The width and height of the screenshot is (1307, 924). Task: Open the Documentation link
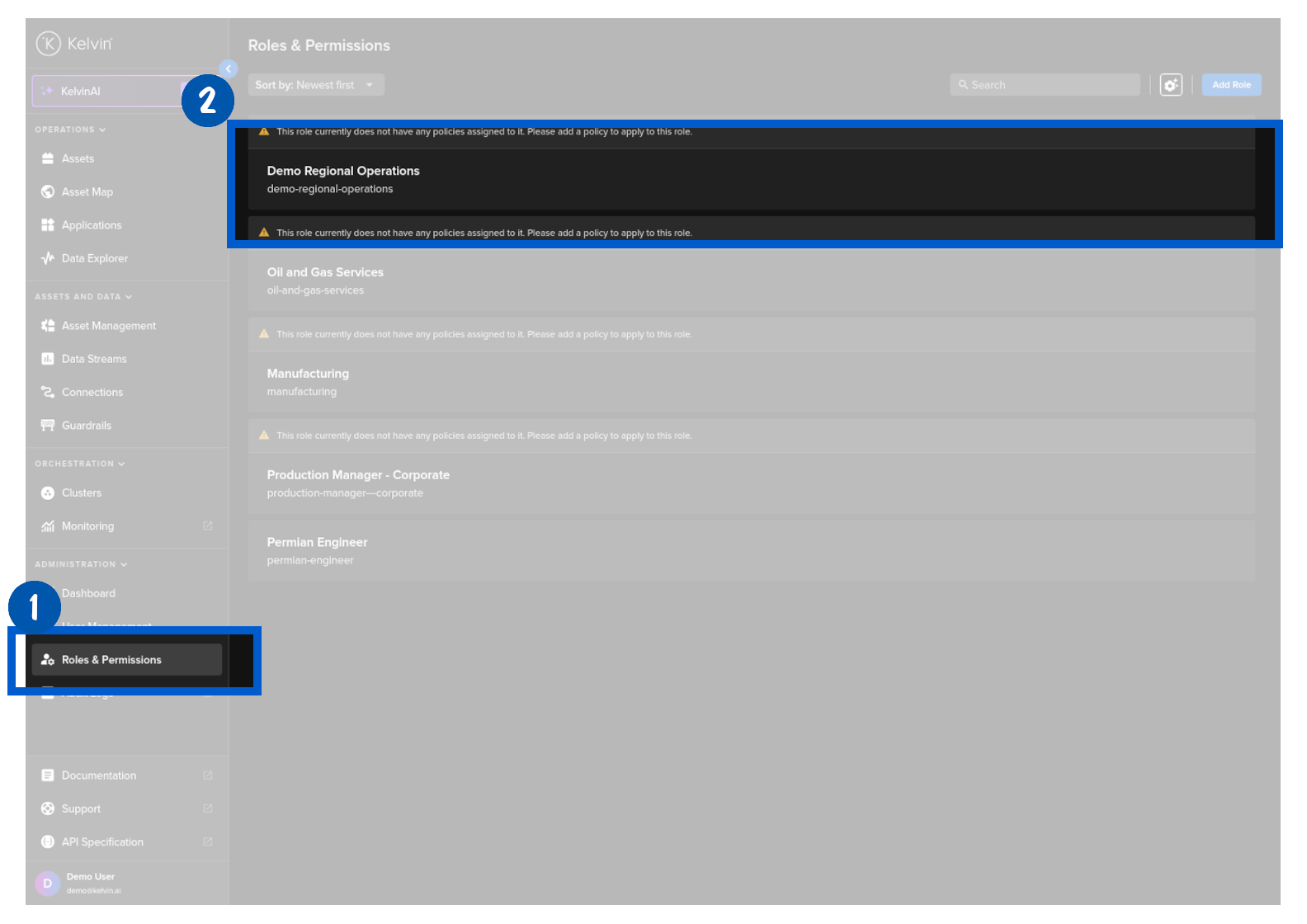[99, 775]
